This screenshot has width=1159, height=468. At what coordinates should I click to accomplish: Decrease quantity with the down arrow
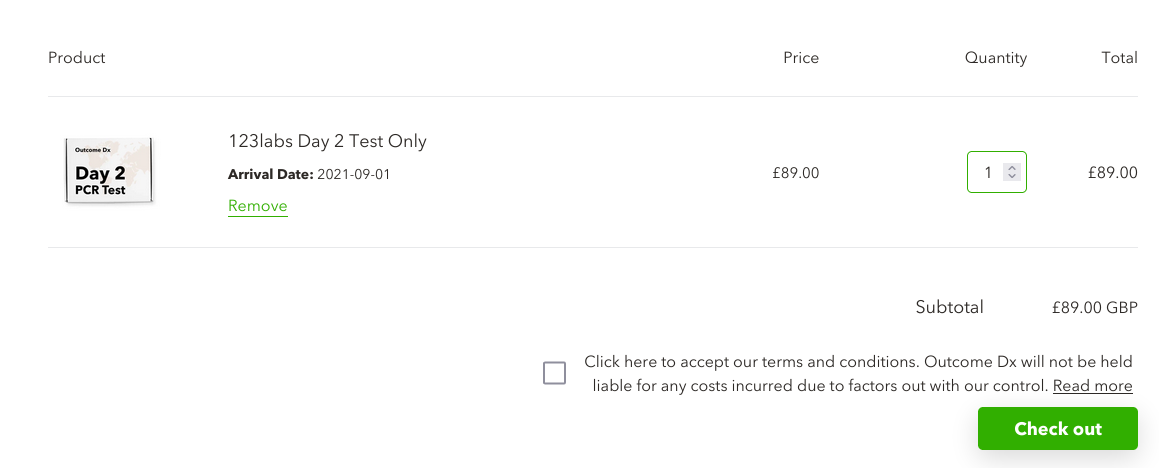pyautogui.click(x=1013, y=176)
